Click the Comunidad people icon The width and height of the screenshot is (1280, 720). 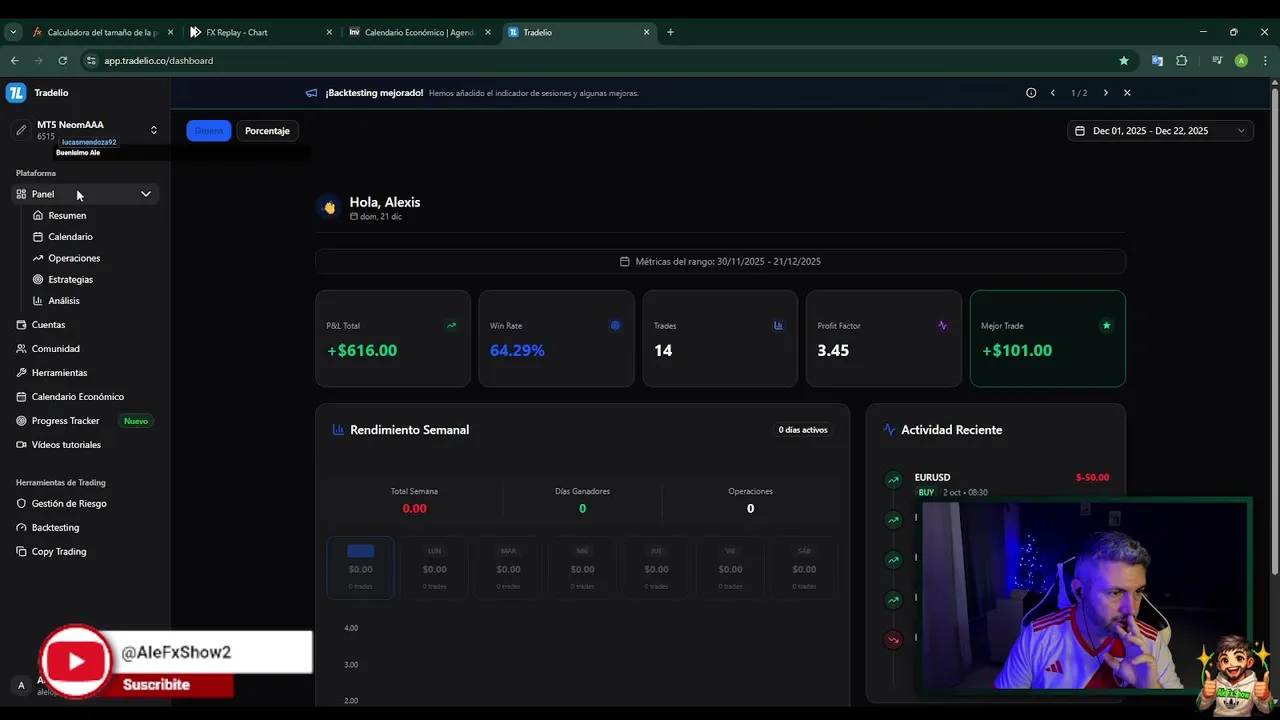click(x=22, y=349)
